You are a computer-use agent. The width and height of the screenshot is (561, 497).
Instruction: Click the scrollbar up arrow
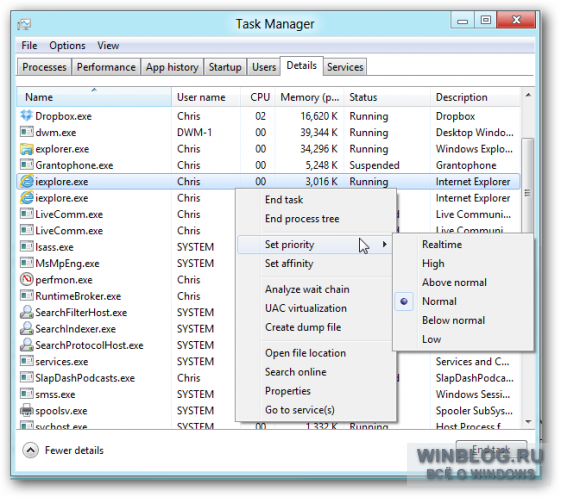tap(528, 95)
